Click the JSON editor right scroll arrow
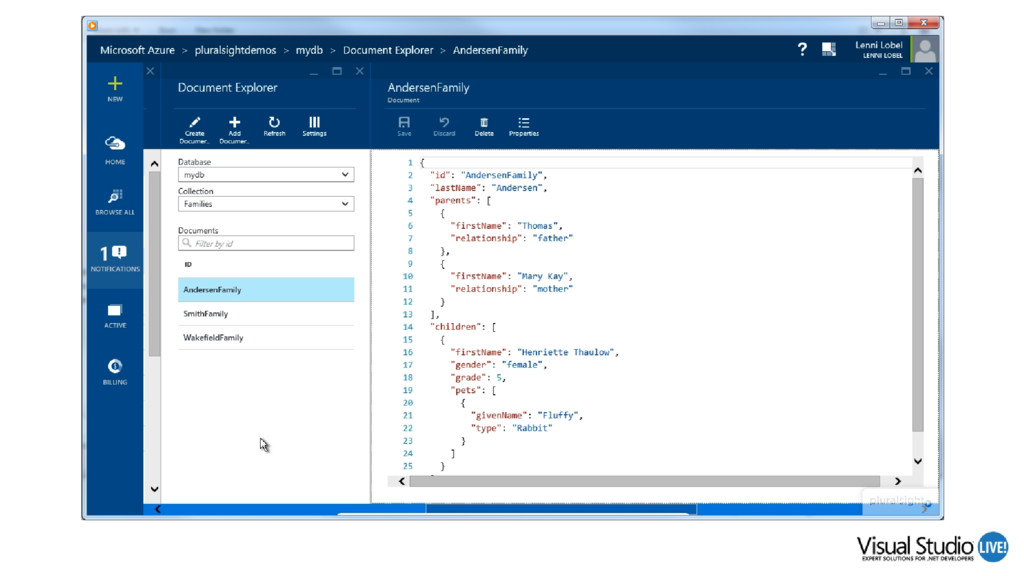1024x576 pixels. [898, 481]
